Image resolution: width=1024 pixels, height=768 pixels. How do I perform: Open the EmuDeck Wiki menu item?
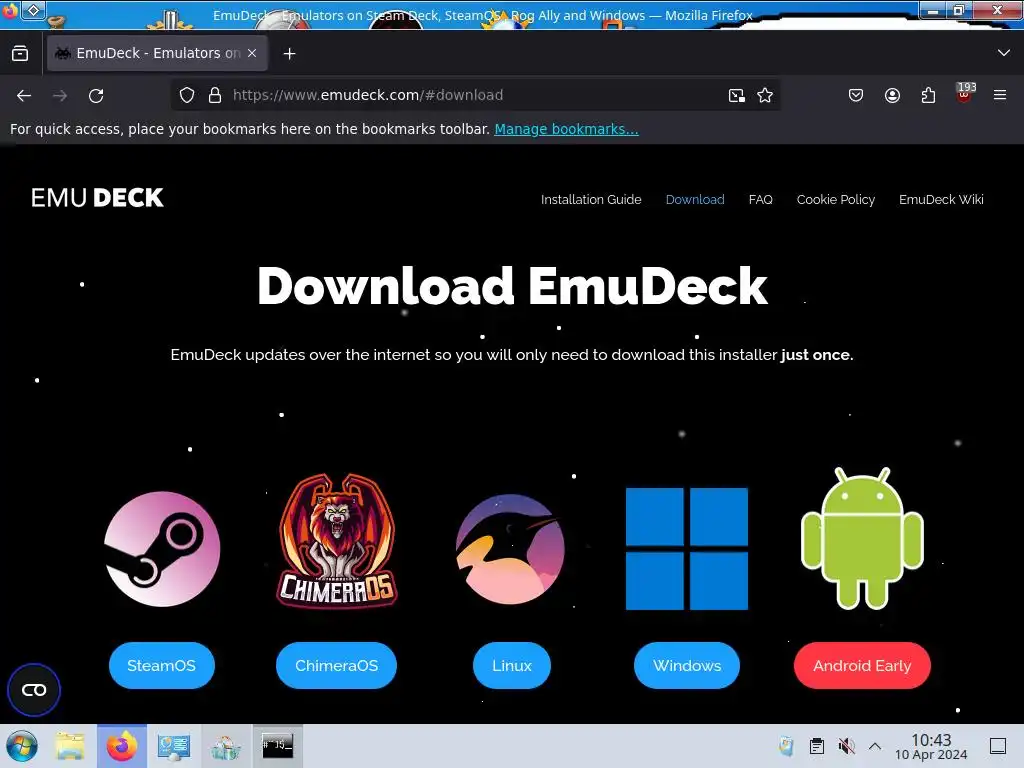tap(941, 200)
